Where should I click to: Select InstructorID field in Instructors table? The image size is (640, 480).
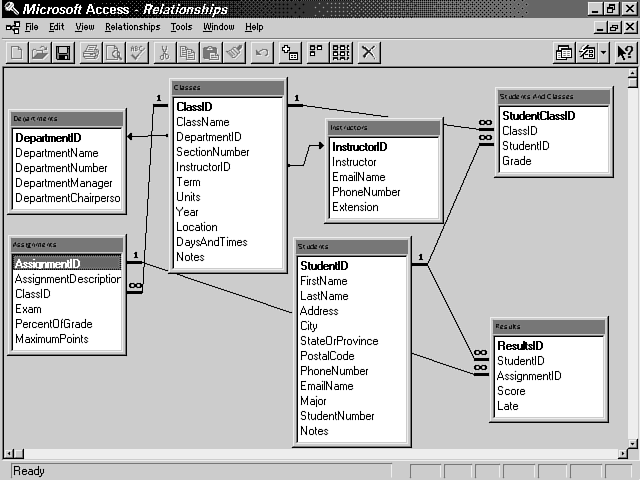point(359,147)
